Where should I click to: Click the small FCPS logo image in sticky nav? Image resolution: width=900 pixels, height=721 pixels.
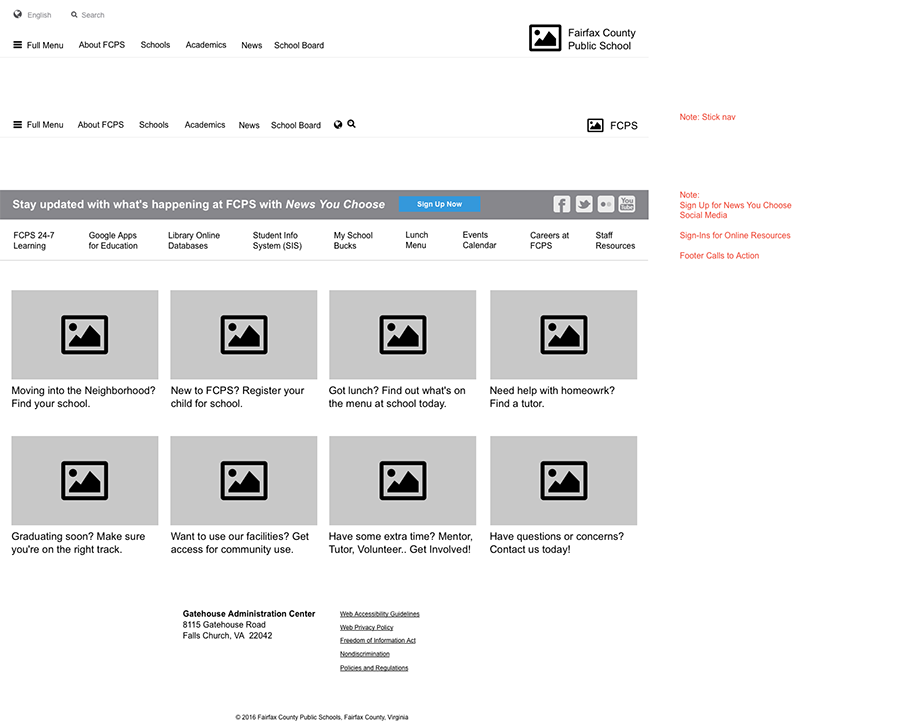(x=595, y=125)
